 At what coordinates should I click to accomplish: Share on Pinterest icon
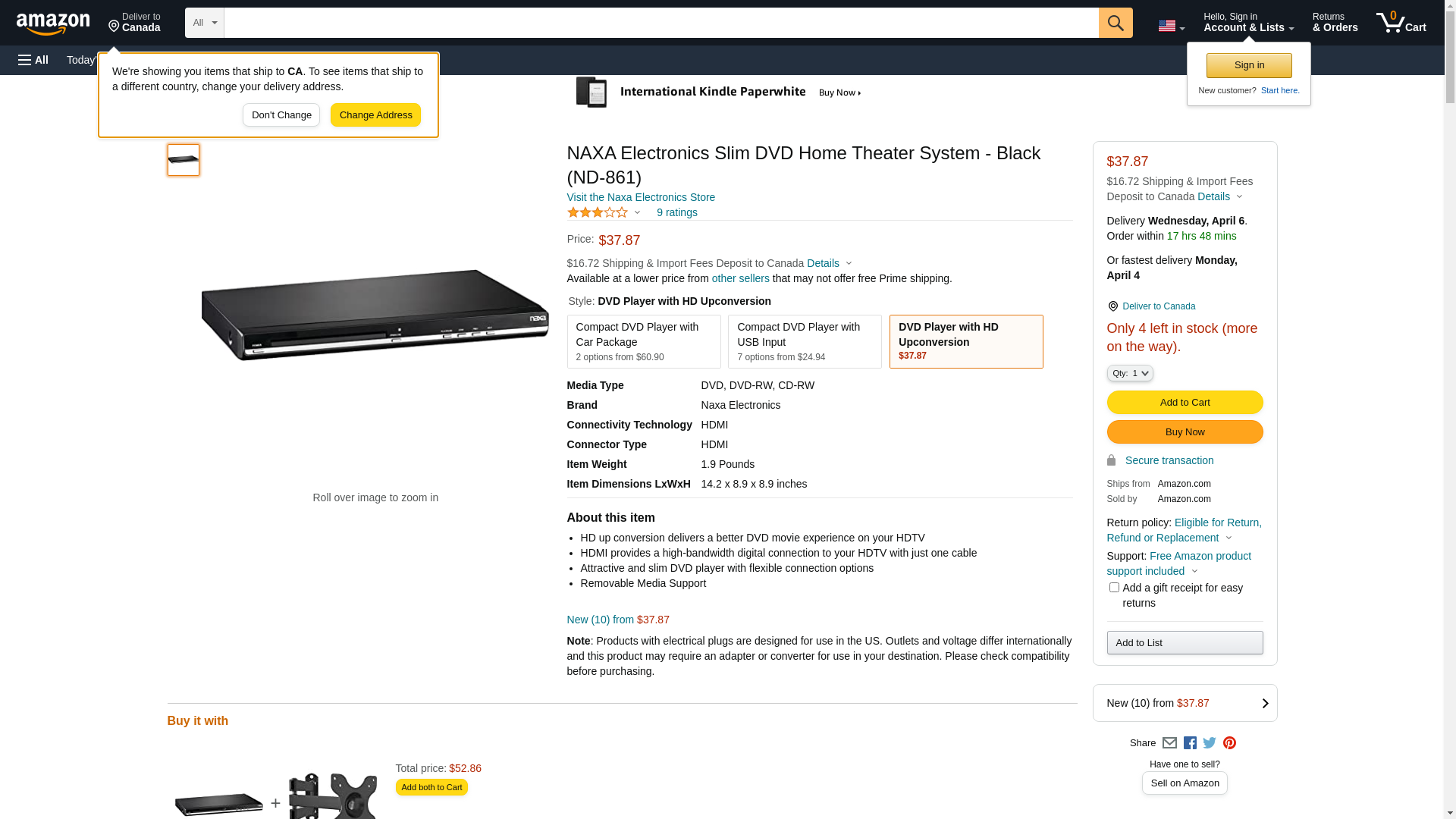coord(1229,743)
